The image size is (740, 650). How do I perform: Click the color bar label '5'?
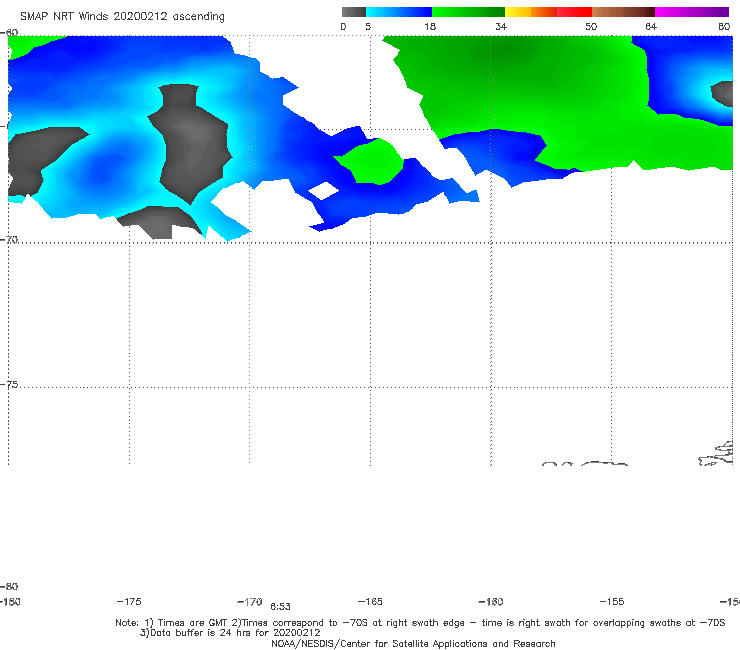tap(368, 27)
